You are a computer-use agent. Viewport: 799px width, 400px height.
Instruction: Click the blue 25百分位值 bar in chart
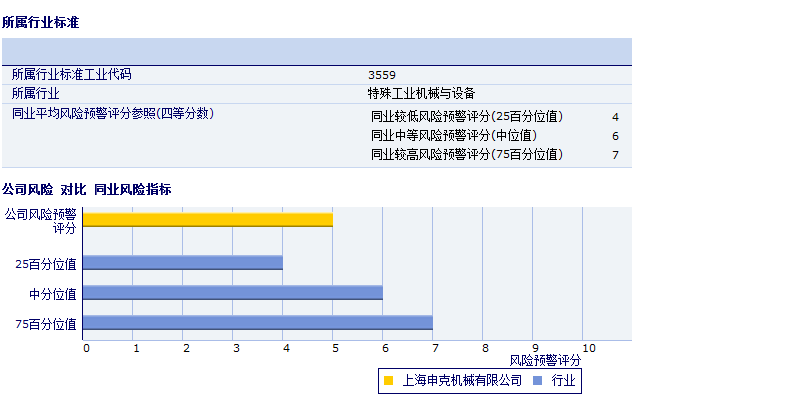click(x=182, y=263)
